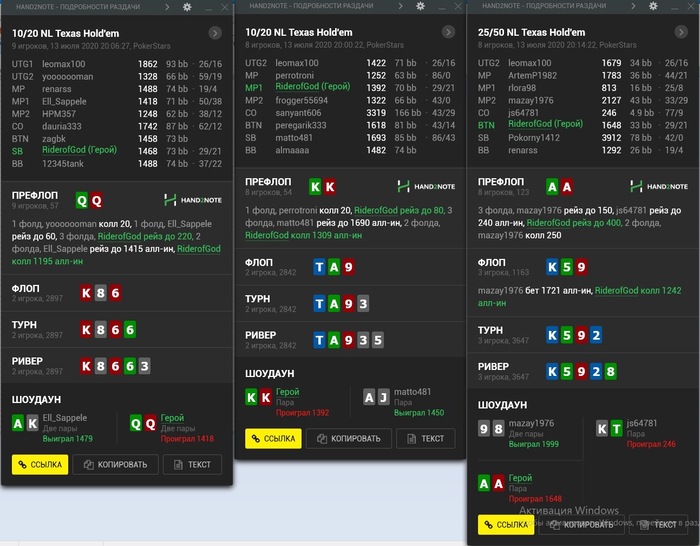The width and height of the screenshot is (700, 546).
Task: Click green T card of js64781 showdown
Action: point(617,429)
